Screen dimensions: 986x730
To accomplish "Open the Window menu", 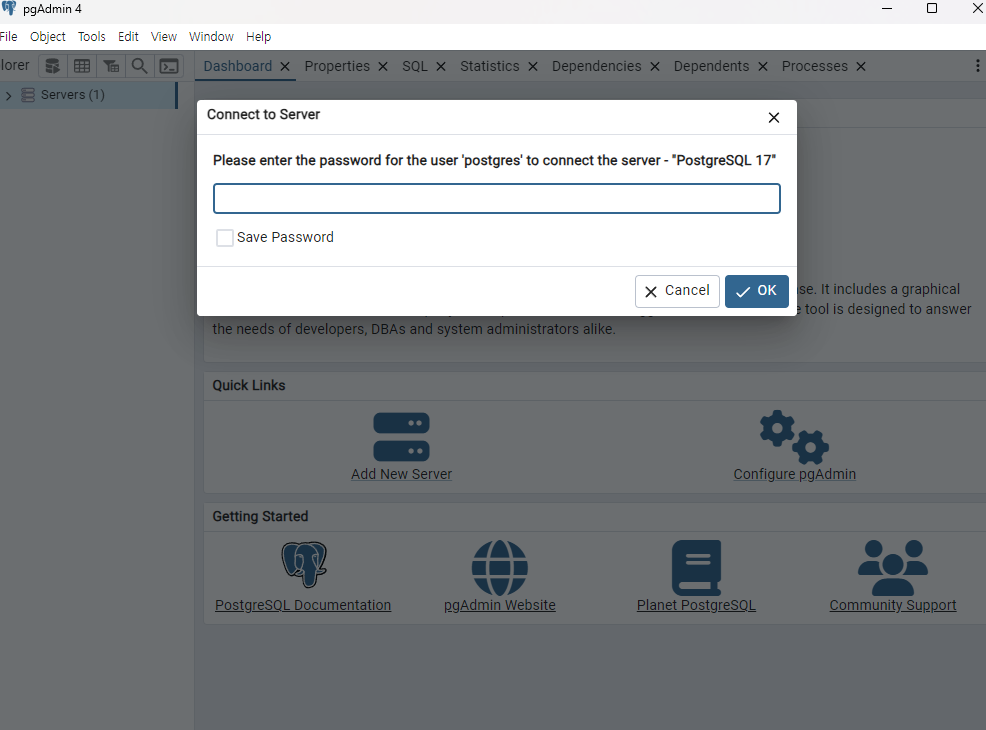I will pyautogui.click(x=211, y=36).
